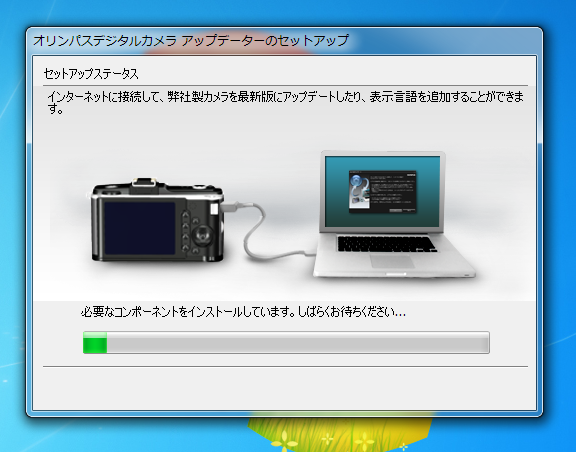The image size is (576, 452).
Task: Click the green installation progress bar
Action: (x=286, y=342)
